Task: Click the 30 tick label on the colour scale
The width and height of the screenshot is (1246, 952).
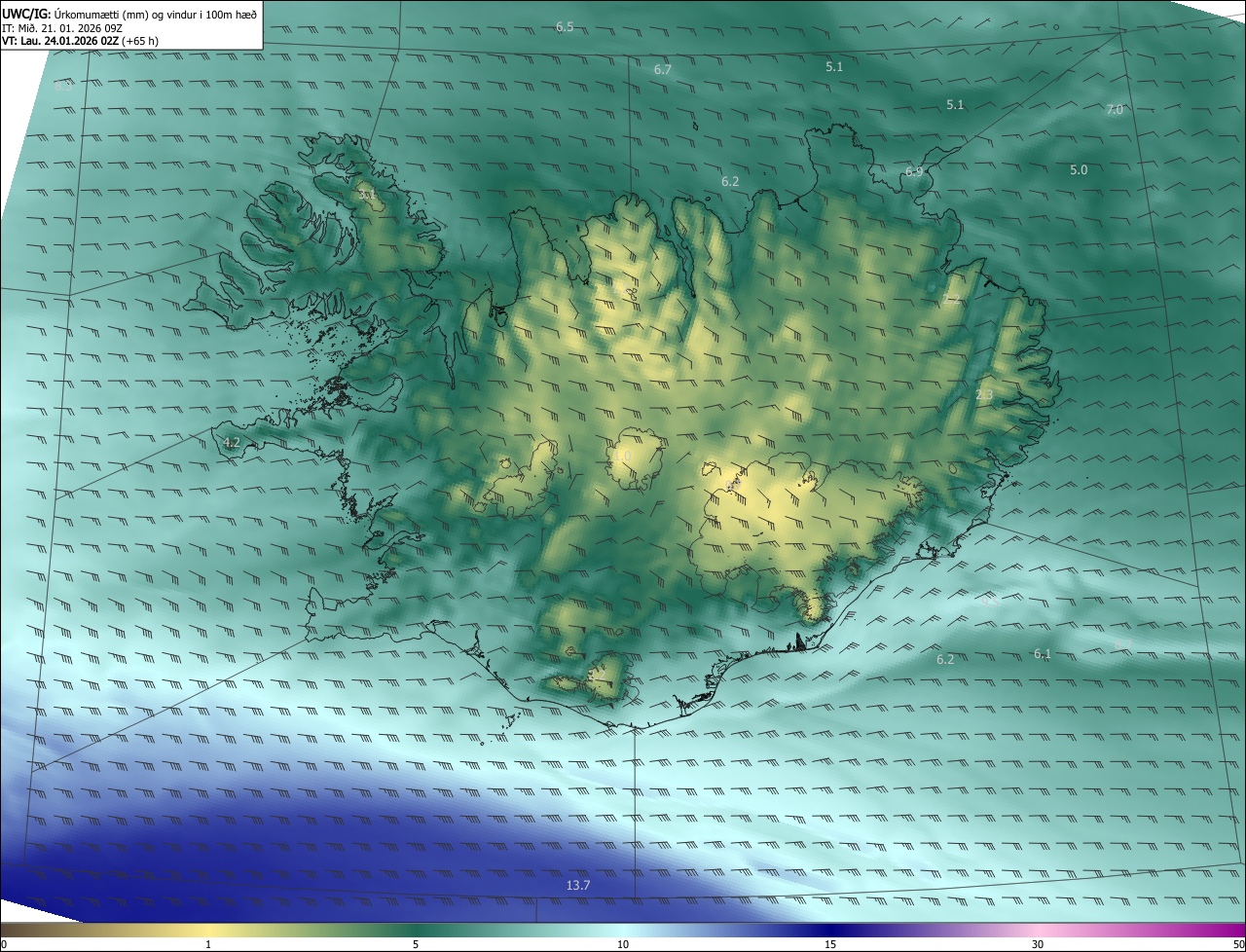Action: coord(1038,945)
